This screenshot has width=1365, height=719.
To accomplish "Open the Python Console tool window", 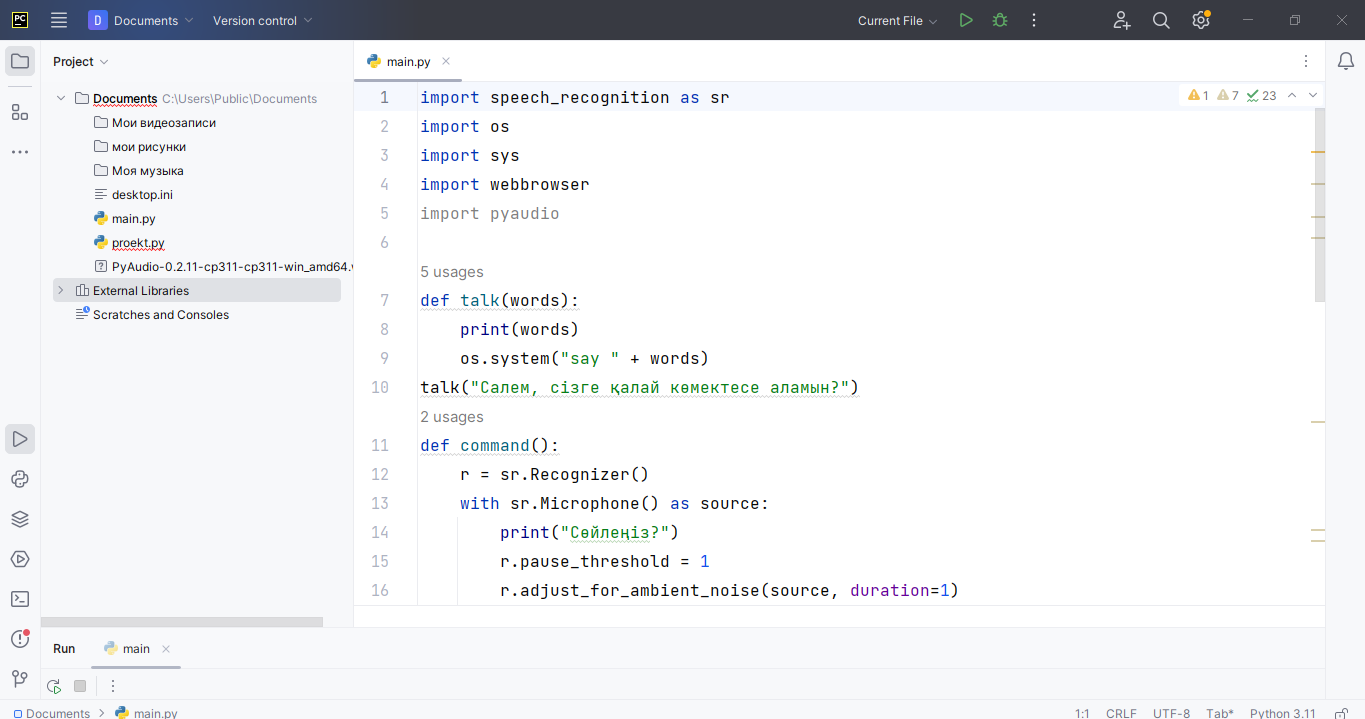I will coord(20,479).
